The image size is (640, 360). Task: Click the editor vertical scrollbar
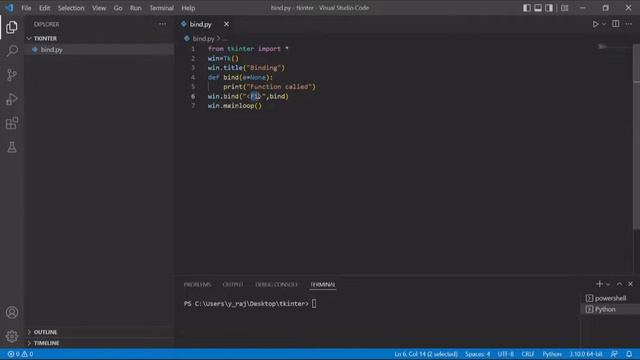pos(636,137)
